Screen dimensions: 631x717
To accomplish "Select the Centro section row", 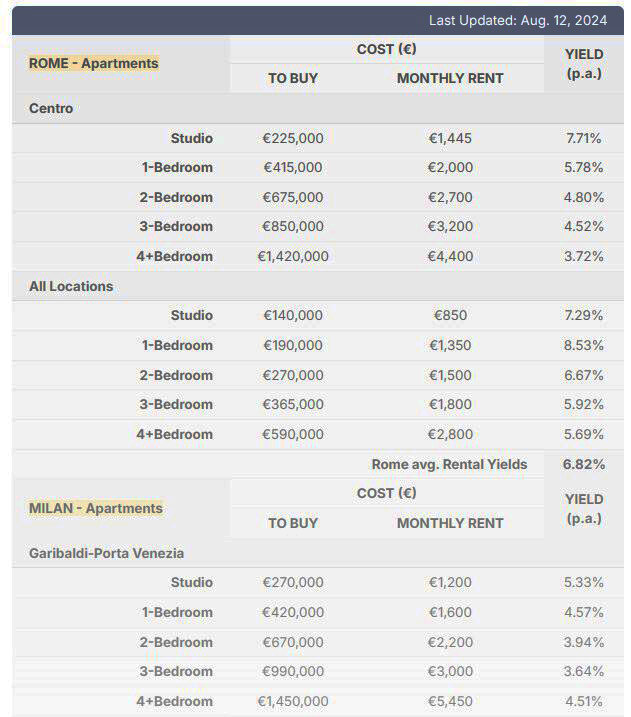I will (x=318, y=108).
